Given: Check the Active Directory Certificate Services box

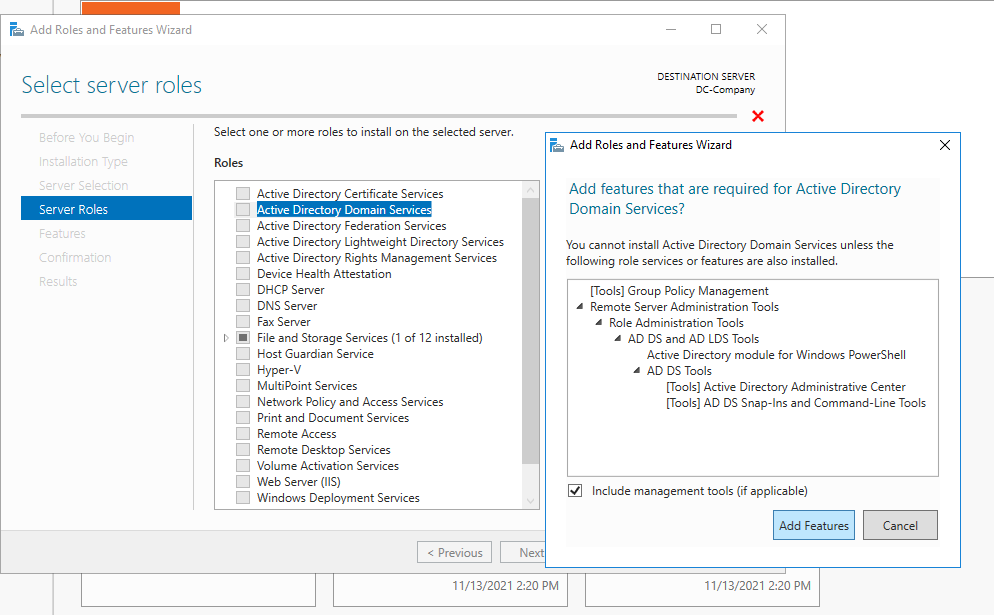Looking at the screenshot, I should [243, 194].
